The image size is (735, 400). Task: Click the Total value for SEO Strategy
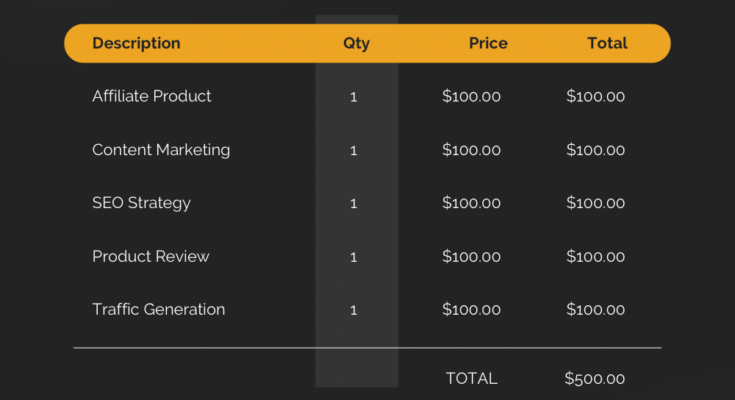pos(595,203)
